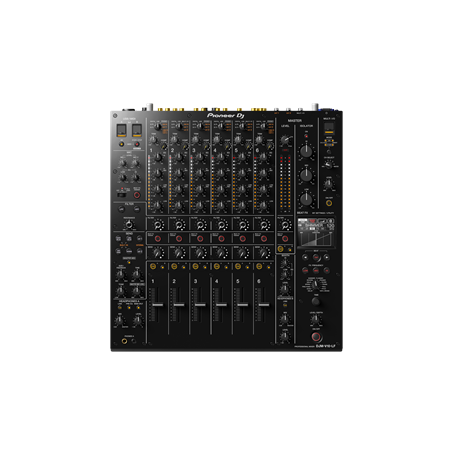The image size is (455, 455).
Task: Tap beat right arrow button
Action: [327, 257]
